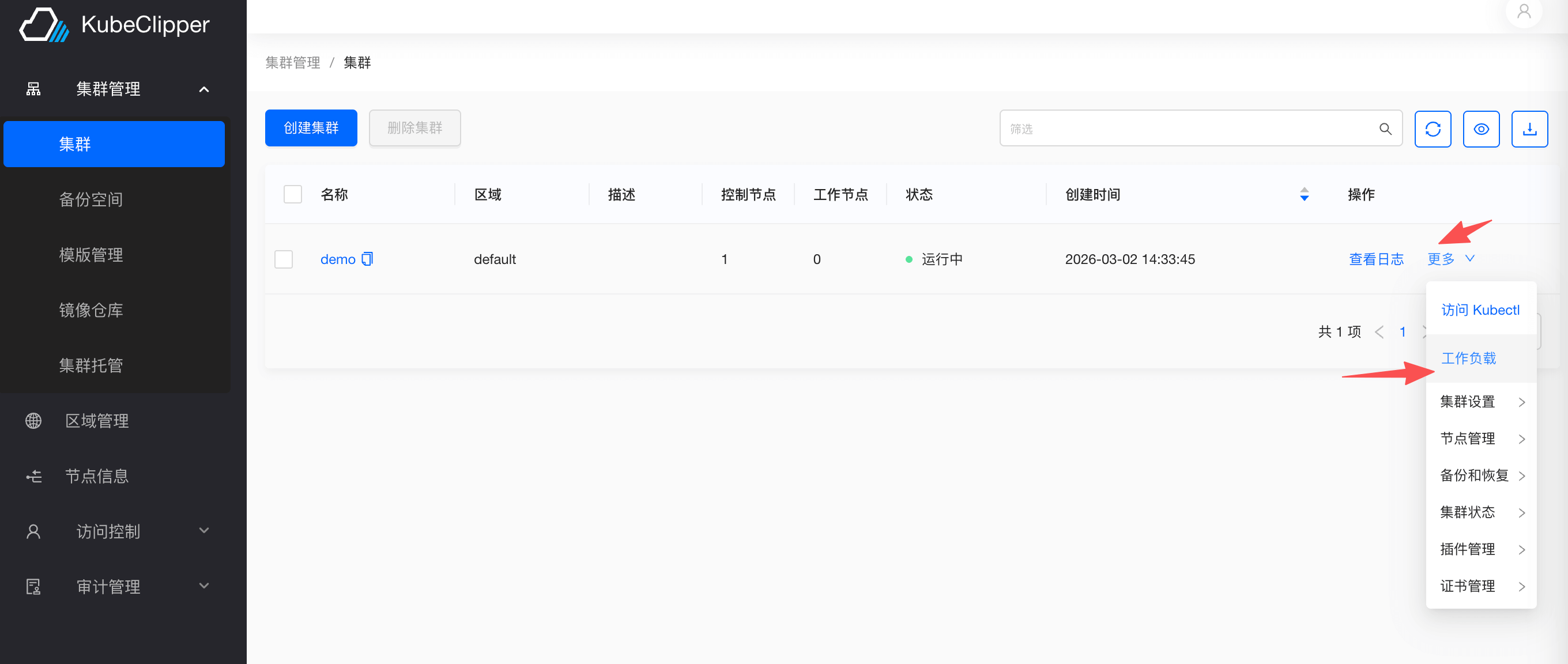Click the refresh icon button
Image resolution: width=1568 pixels, height=664 pixels.
coord(1433,129)
